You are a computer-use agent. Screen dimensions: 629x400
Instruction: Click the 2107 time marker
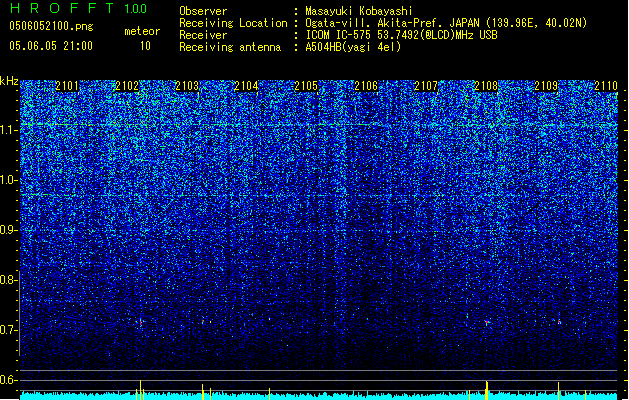pyautogui.click(x=426, y=86)
